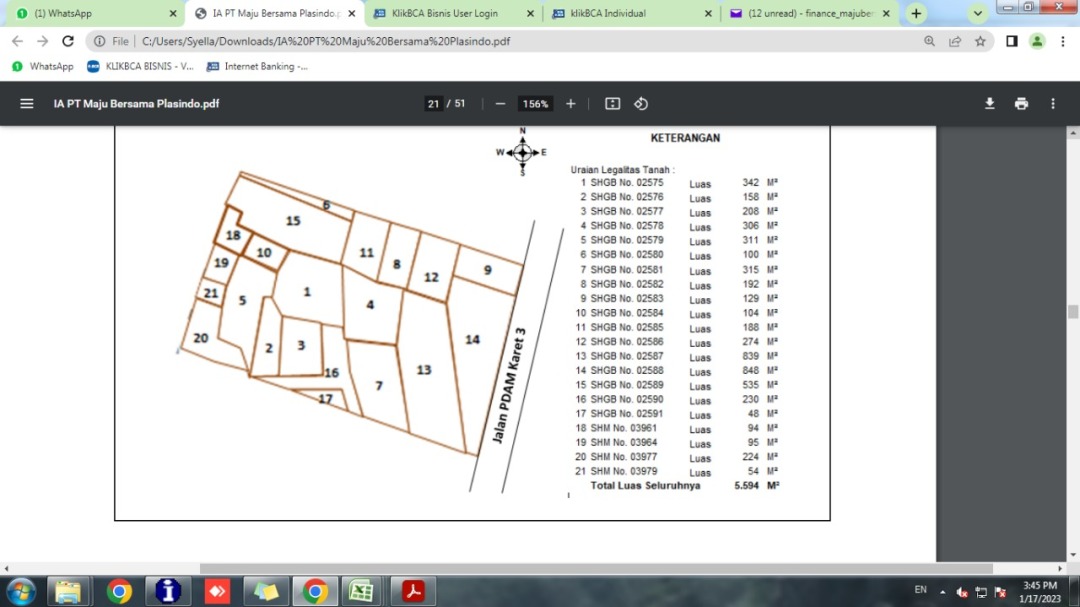1080x607 pixels.
Task: Open the PDF viewer more actions menu
Action: pyautogui.click(x=1052, y=104)
